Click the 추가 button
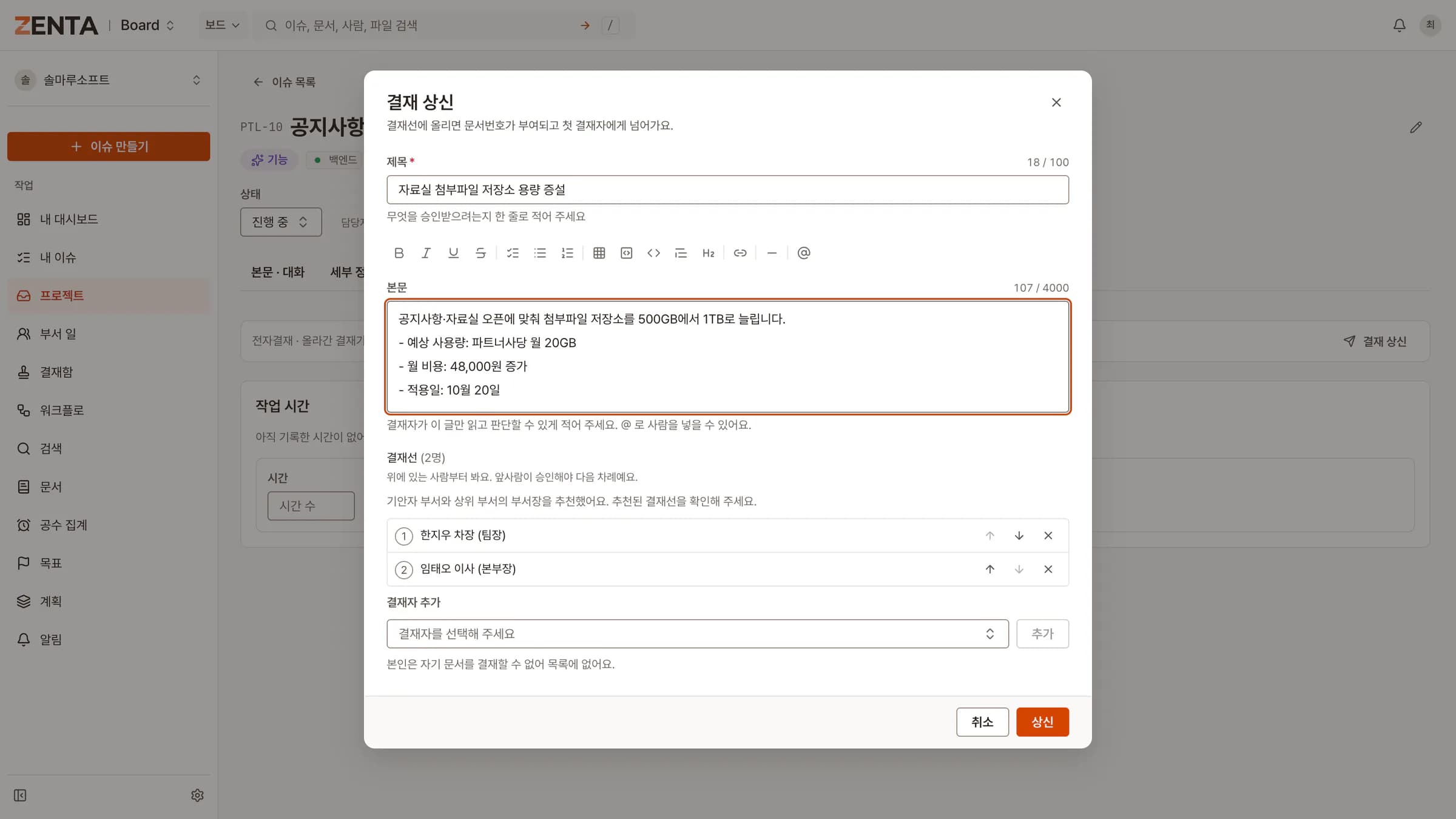This screenshot has height=819, width=1456. (1043, 634)
